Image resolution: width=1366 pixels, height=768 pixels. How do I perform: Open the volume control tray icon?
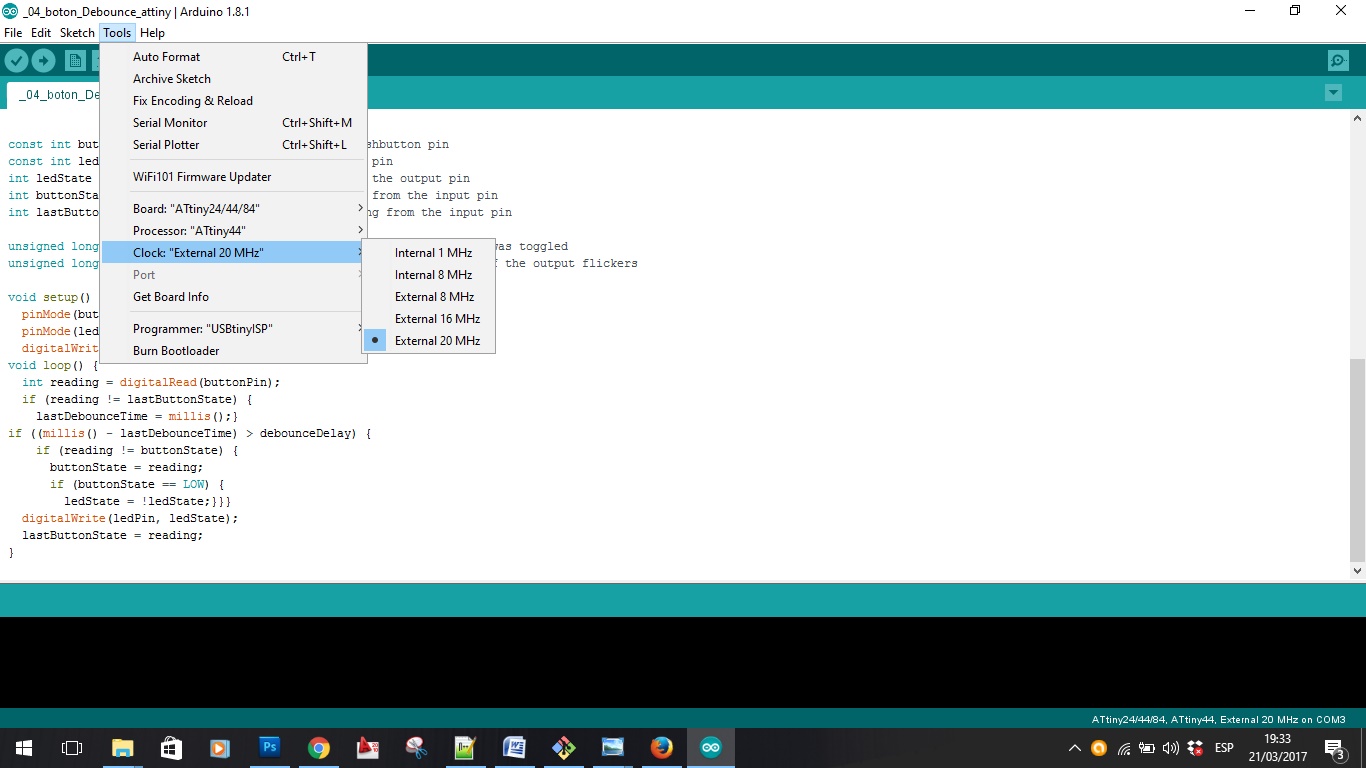pos(1171,748)
